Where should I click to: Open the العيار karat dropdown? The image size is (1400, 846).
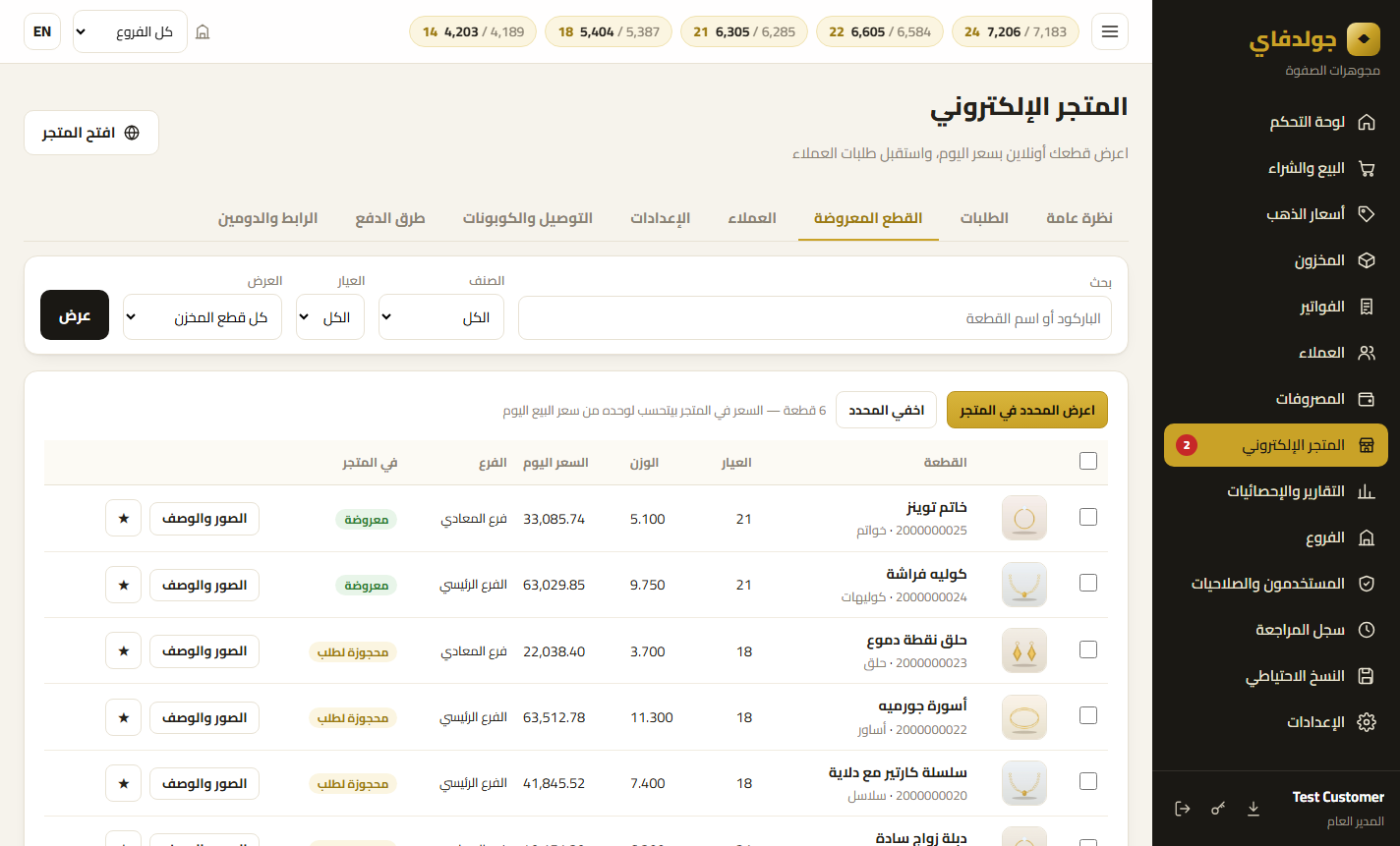click(330, 317)
